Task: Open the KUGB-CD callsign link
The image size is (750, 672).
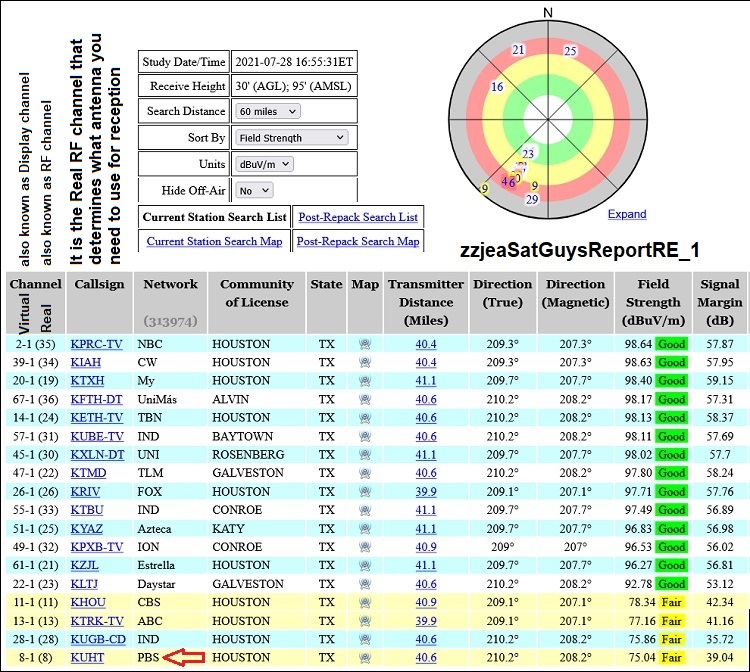Action: pos(98,639)
